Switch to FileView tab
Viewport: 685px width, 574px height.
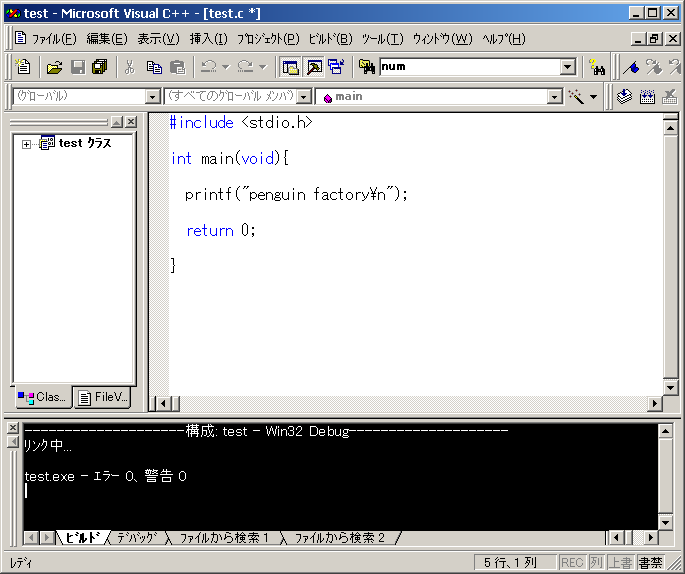103,397
